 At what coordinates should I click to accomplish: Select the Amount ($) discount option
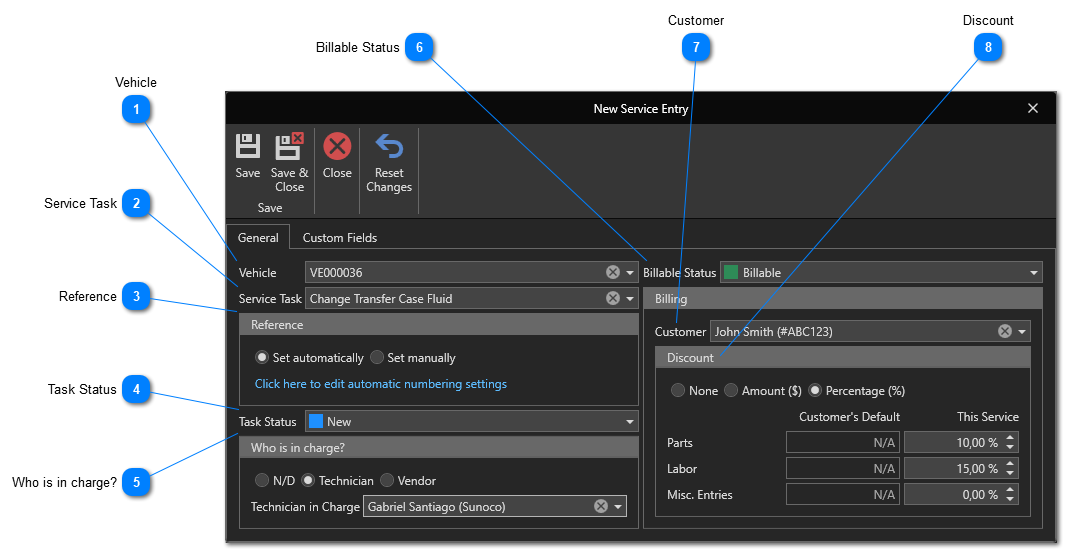click(731, 390)
